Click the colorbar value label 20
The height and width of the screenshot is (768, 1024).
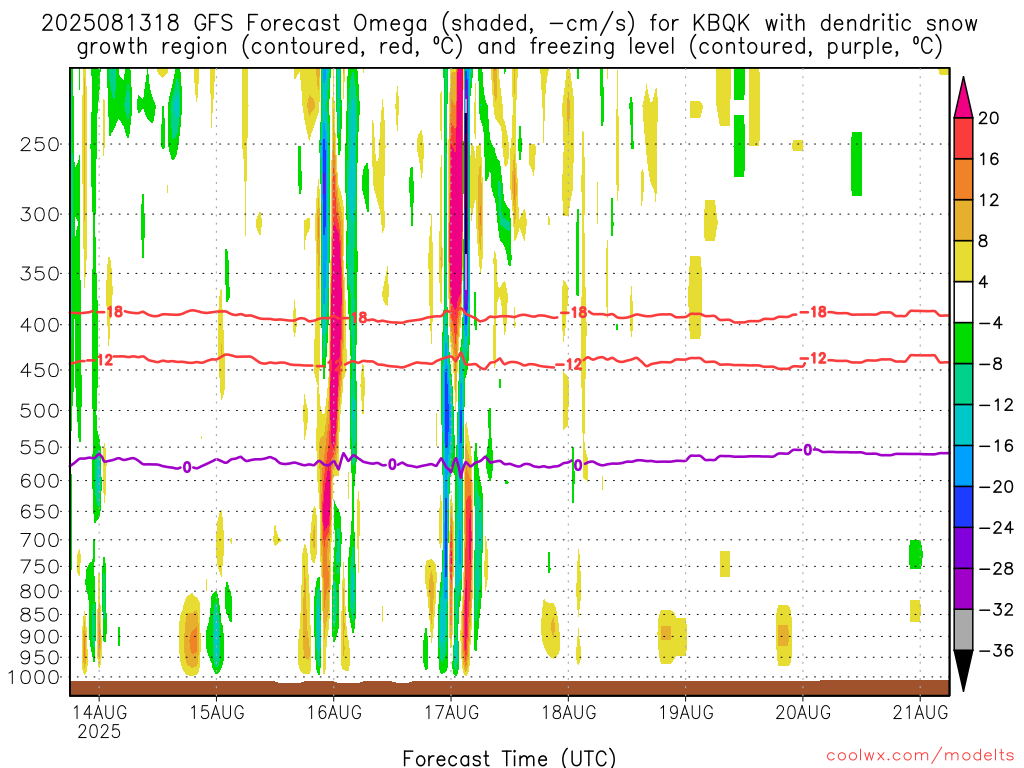pyautogui.click(x=989, y=118)
